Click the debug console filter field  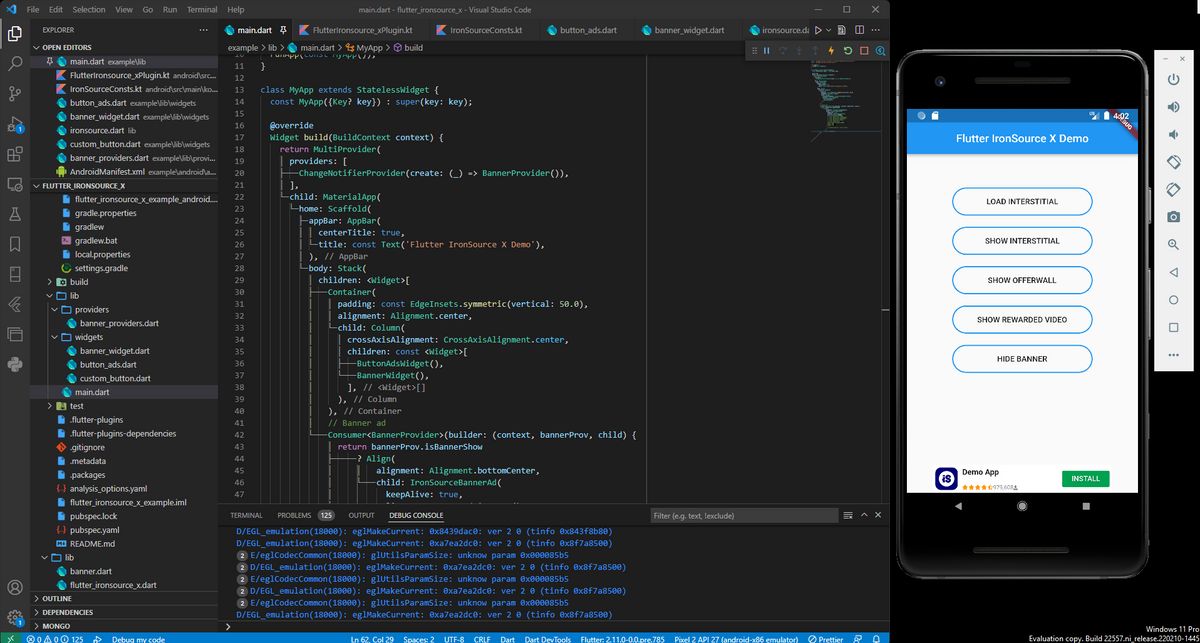tap(744, 515)
